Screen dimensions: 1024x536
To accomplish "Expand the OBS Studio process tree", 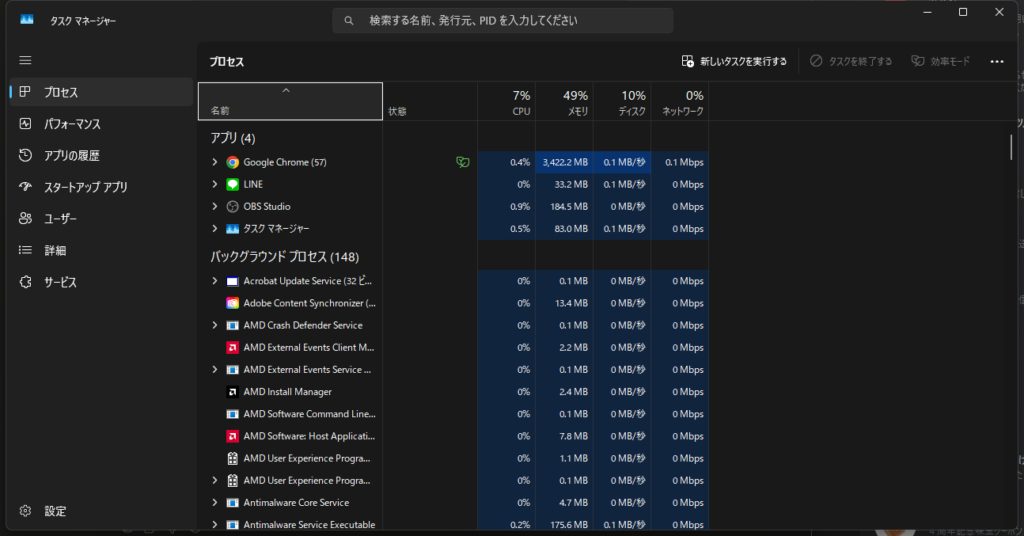I will coord(215,207).
